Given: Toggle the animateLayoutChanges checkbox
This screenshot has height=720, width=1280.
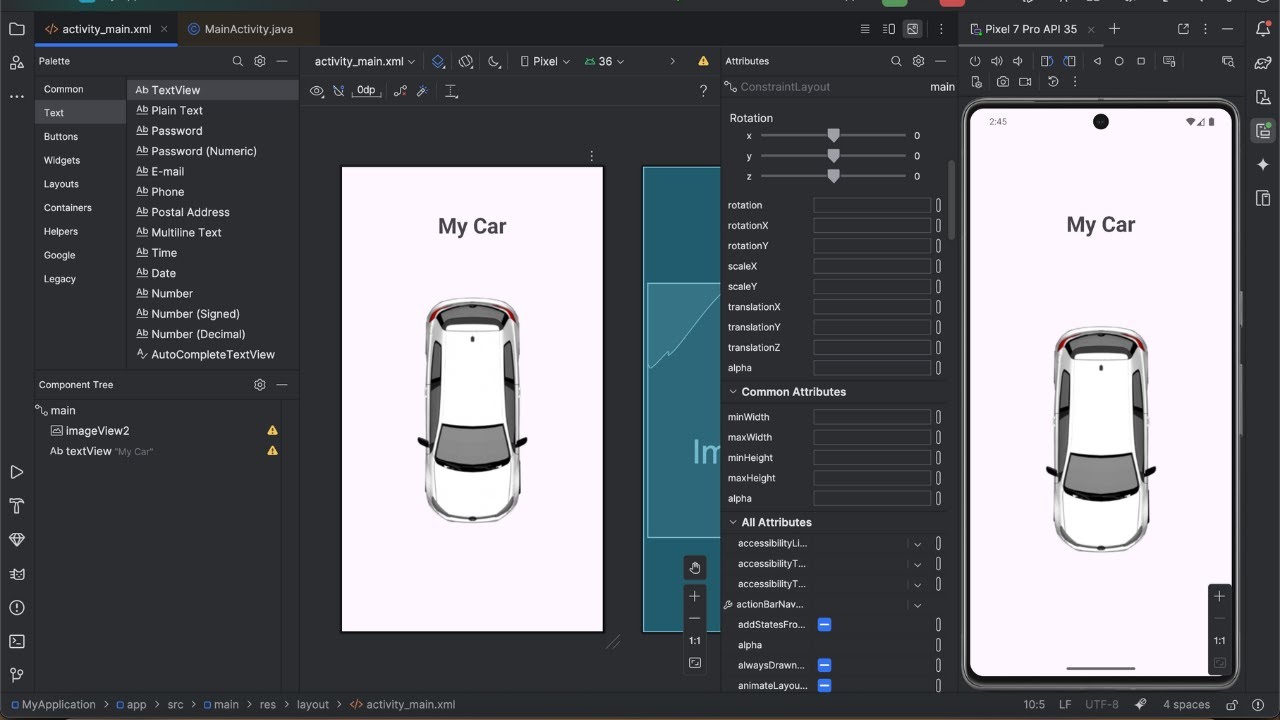Looking at the screenshot, I should coord(825,685).
